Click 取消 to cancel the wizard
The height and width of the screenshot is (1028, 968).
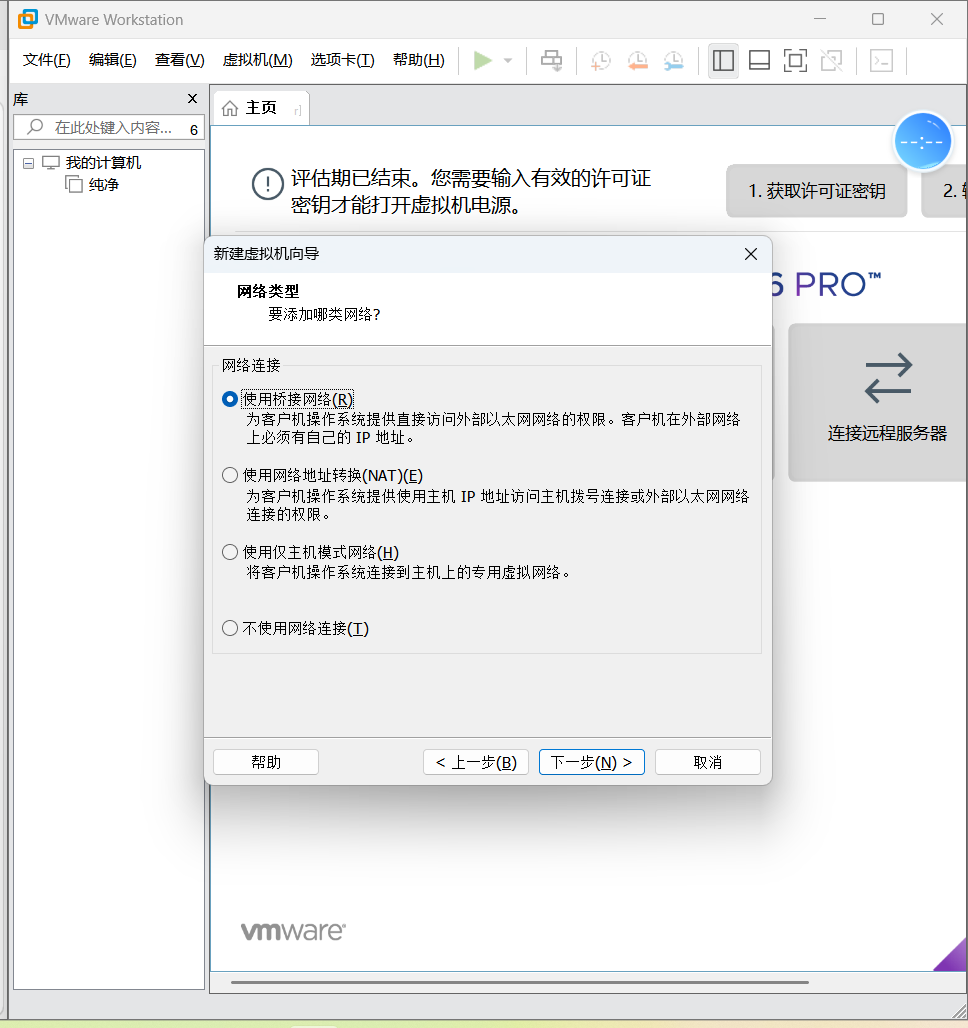tap(708, 762)
